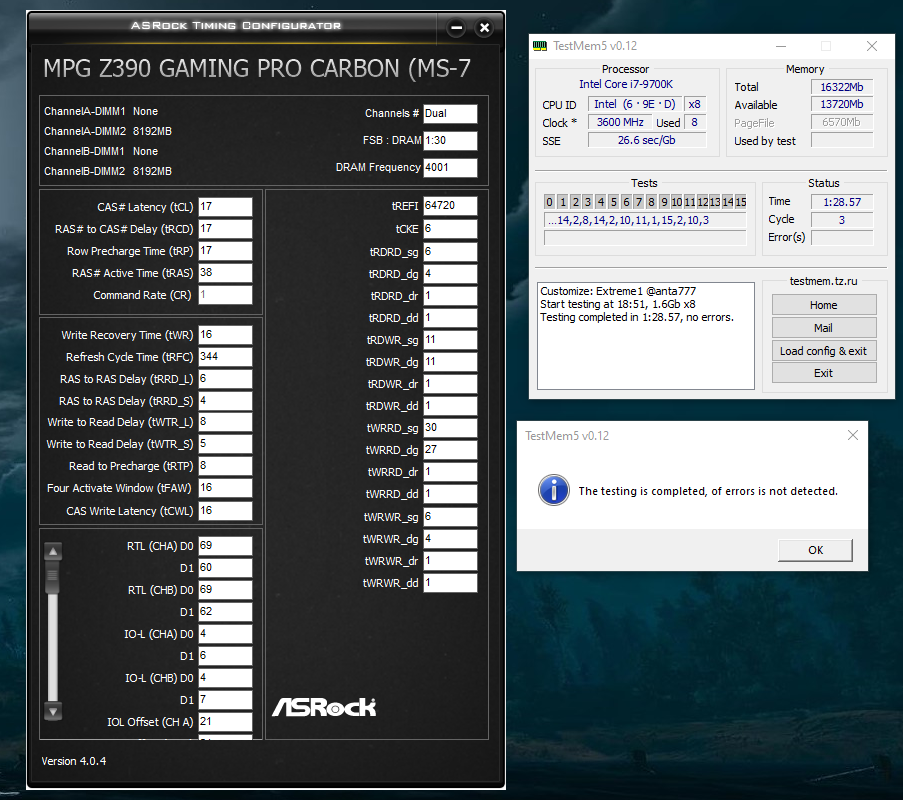Image resolution: width=903 pixels, height=800 pixels.
Task: Click the Time value 1:28.57
Action: click(842, 202)
